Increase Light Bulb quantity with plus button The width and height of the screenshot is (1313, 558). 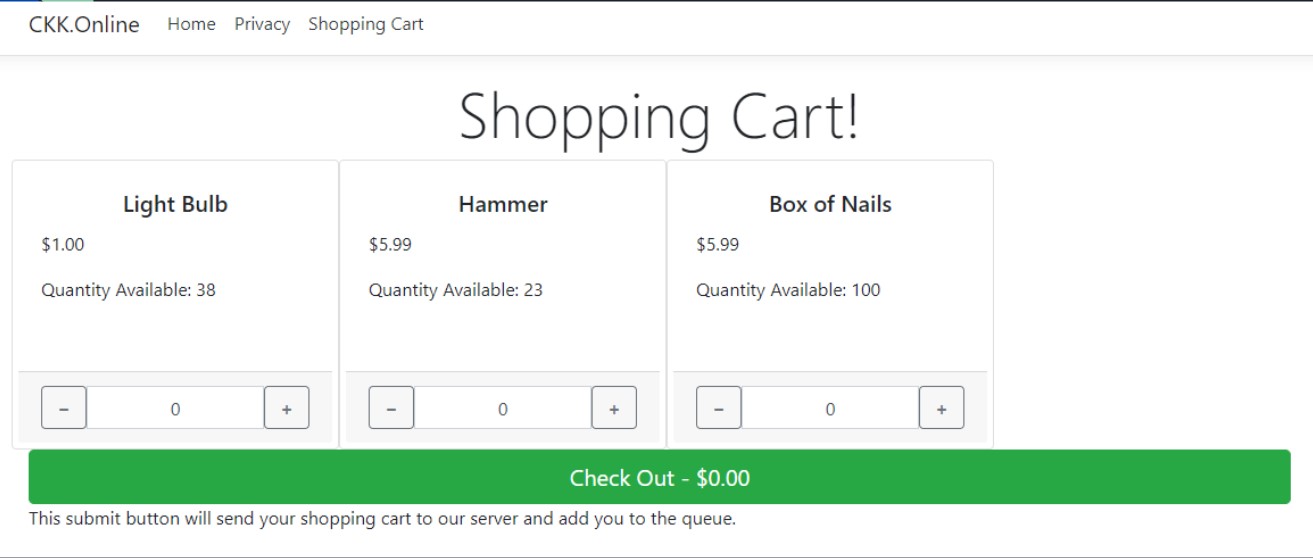(x=286, y=408)
